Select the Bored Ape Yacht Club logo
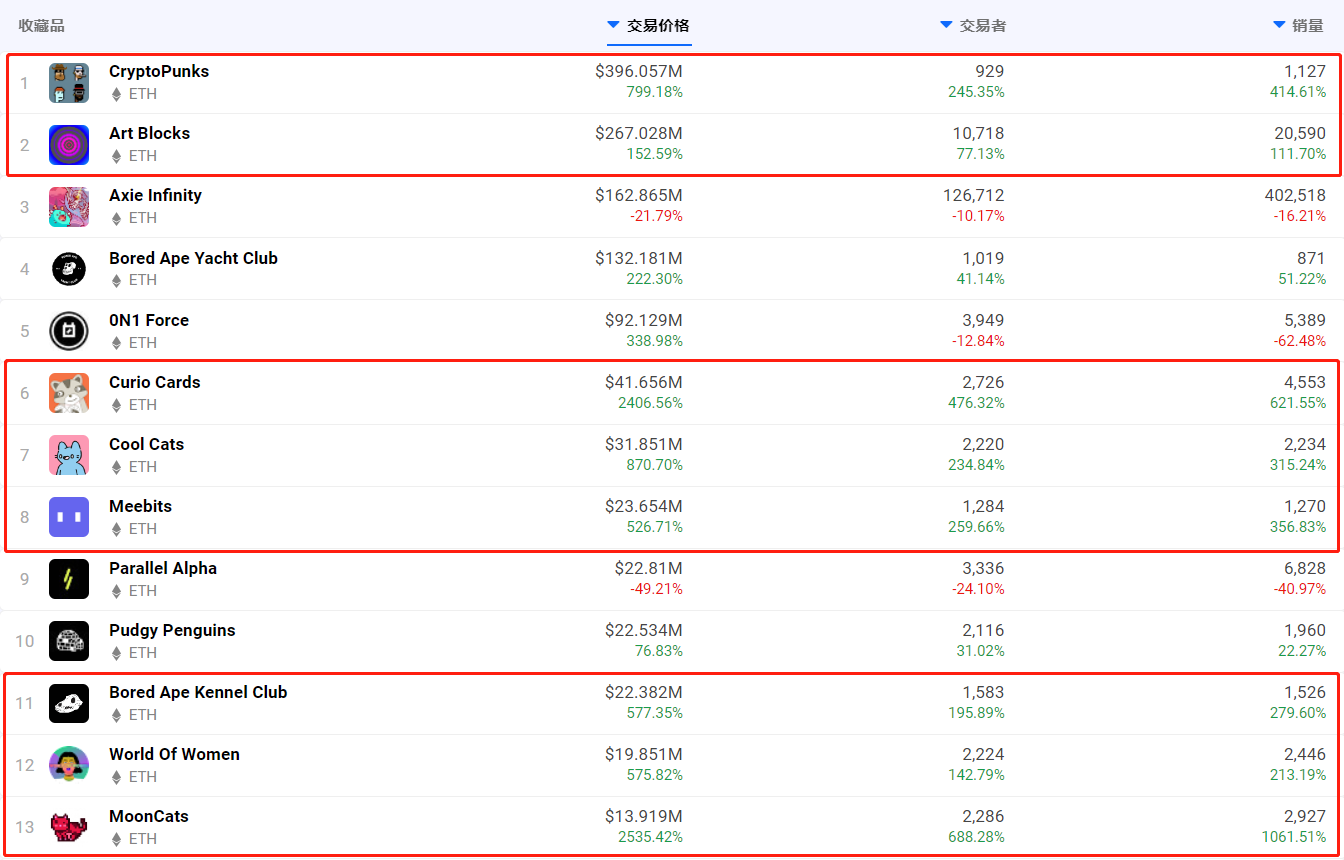The image size is (1344, 860). [69, 269]
